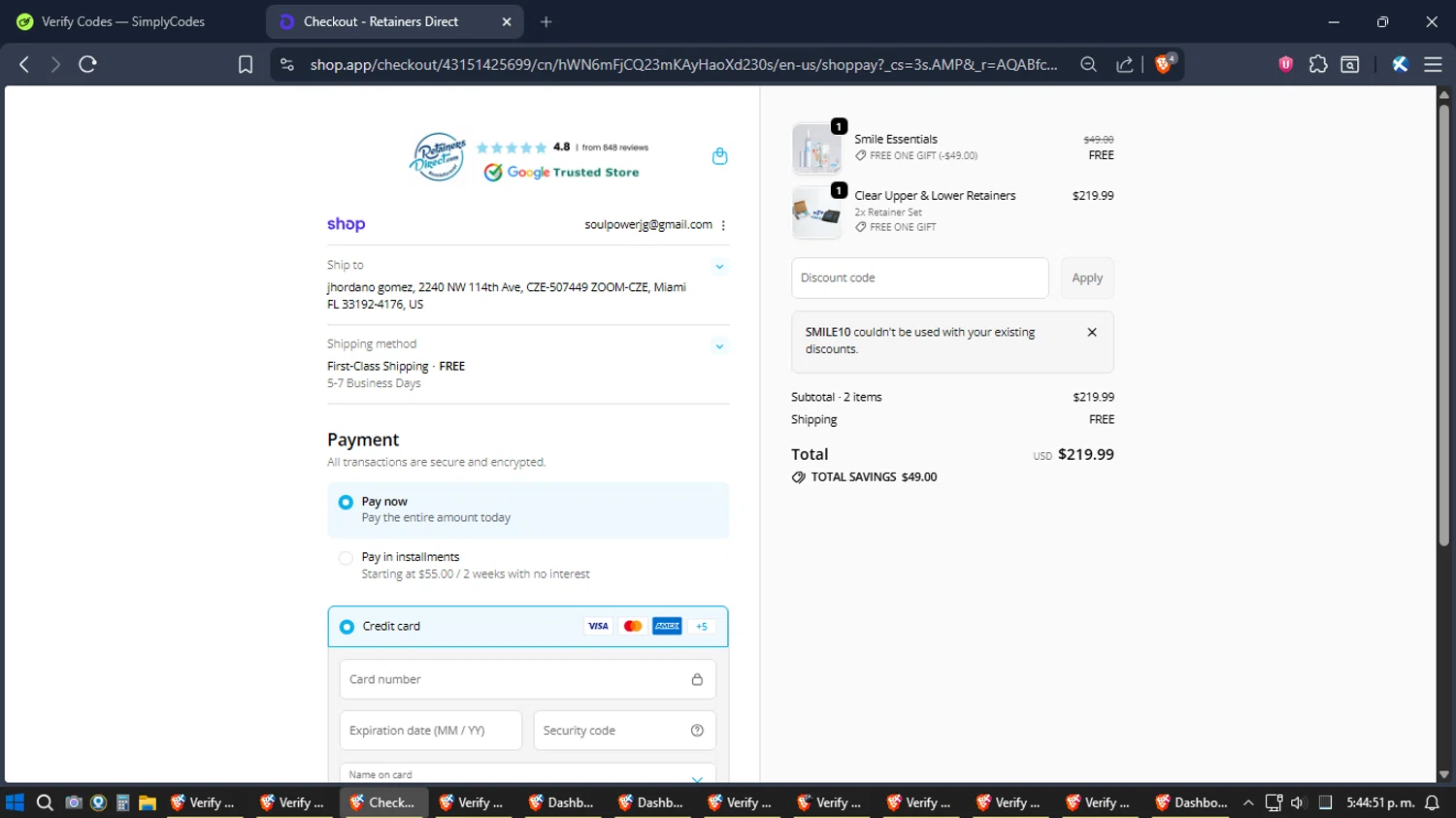The image size is (1456, 818).
Task: Close the Checkout - Retainers Direct tab
Action: click(x=507, y=21)
